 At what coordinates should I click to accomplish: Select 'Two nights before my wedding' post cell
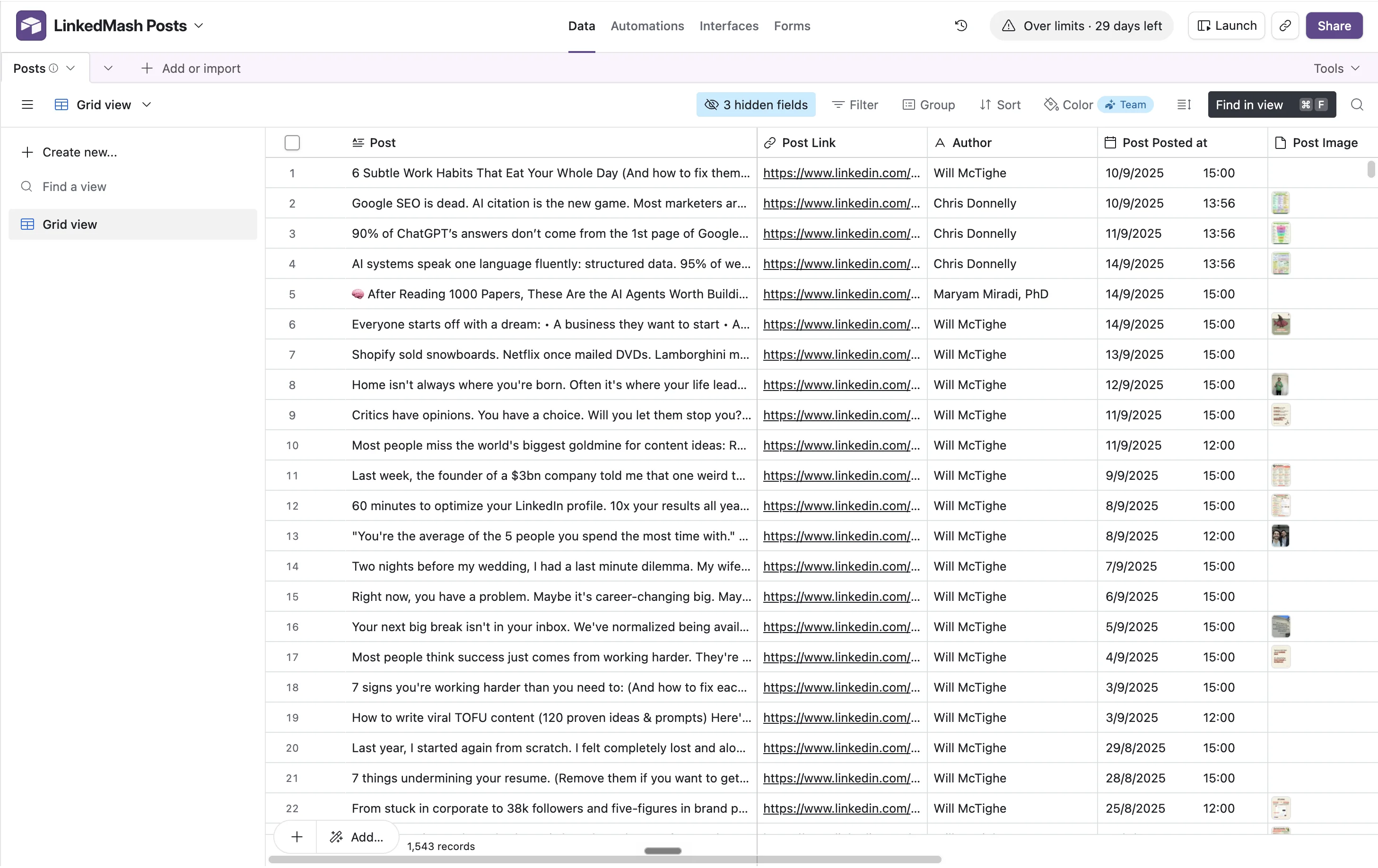550,566
